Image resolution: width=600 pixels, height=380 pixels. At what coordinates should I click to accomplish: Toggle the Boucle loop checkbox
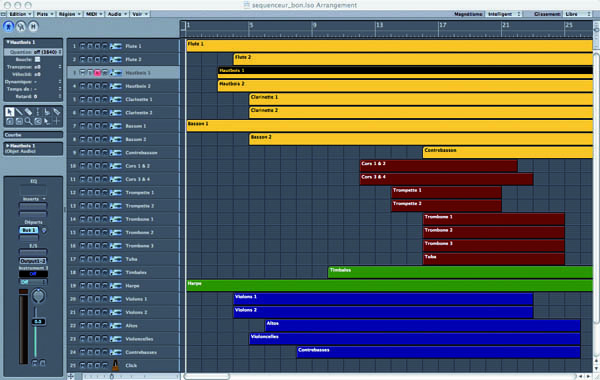point(38,59)
